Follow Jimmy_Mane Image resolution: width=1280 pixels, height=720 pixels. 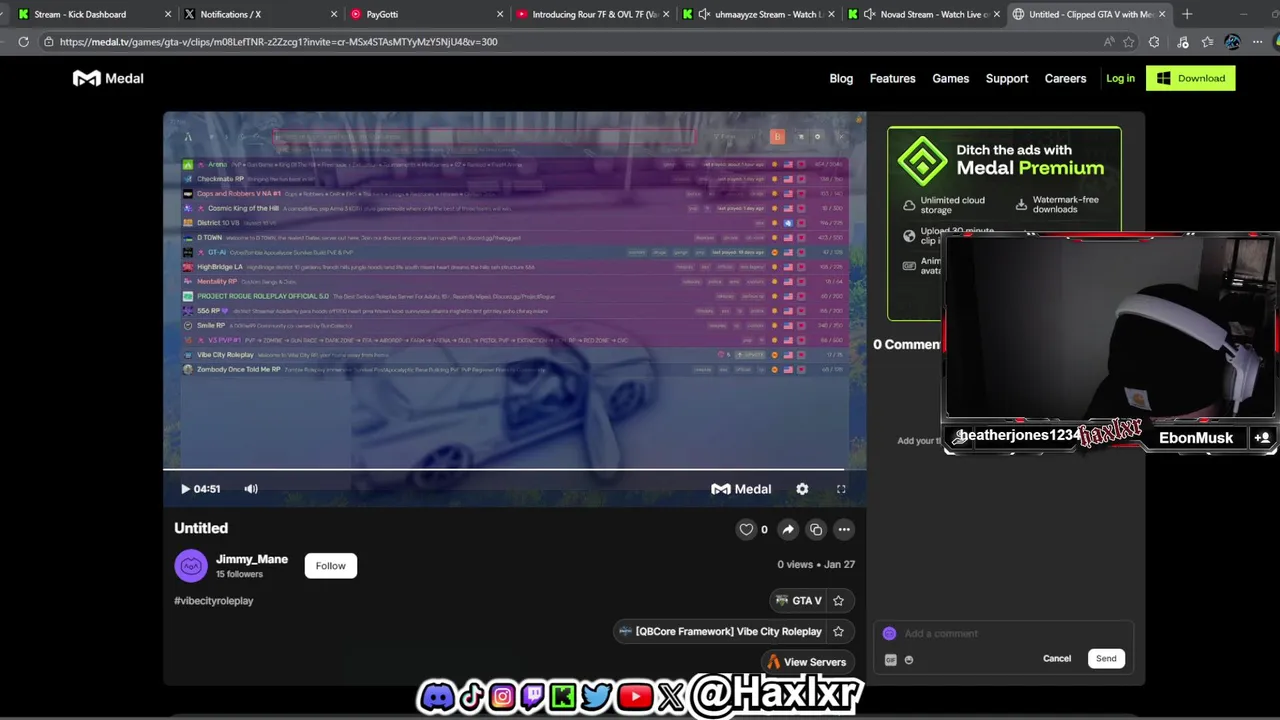point(330,566)
